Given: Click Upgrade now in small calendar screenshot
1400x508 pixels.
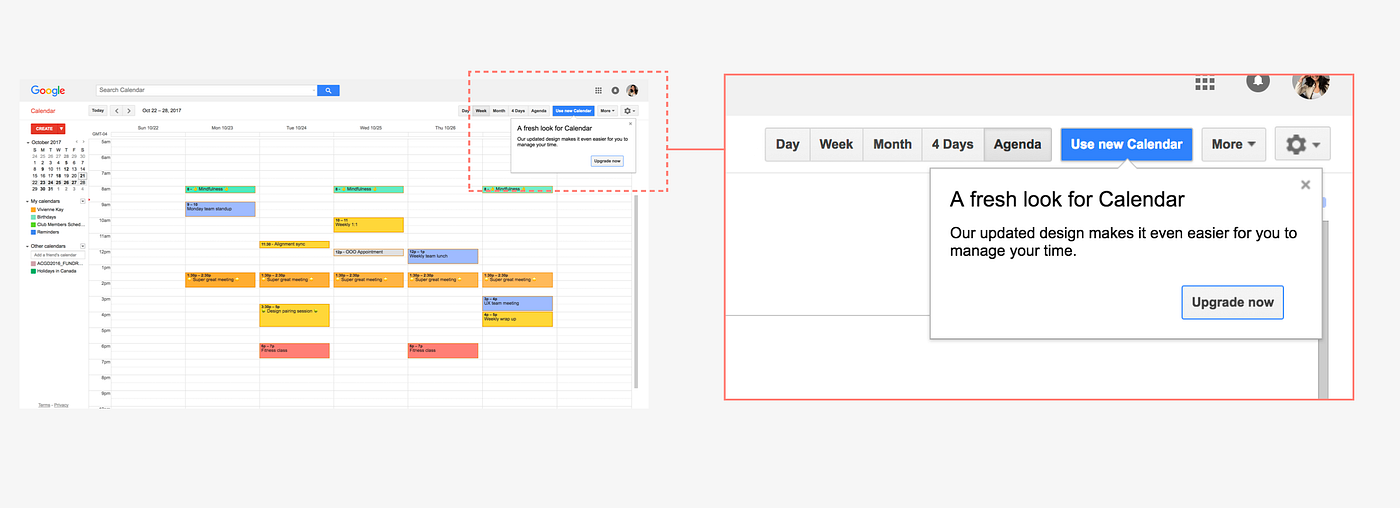Looking at the screenshot, I should [x=607, y=161].
